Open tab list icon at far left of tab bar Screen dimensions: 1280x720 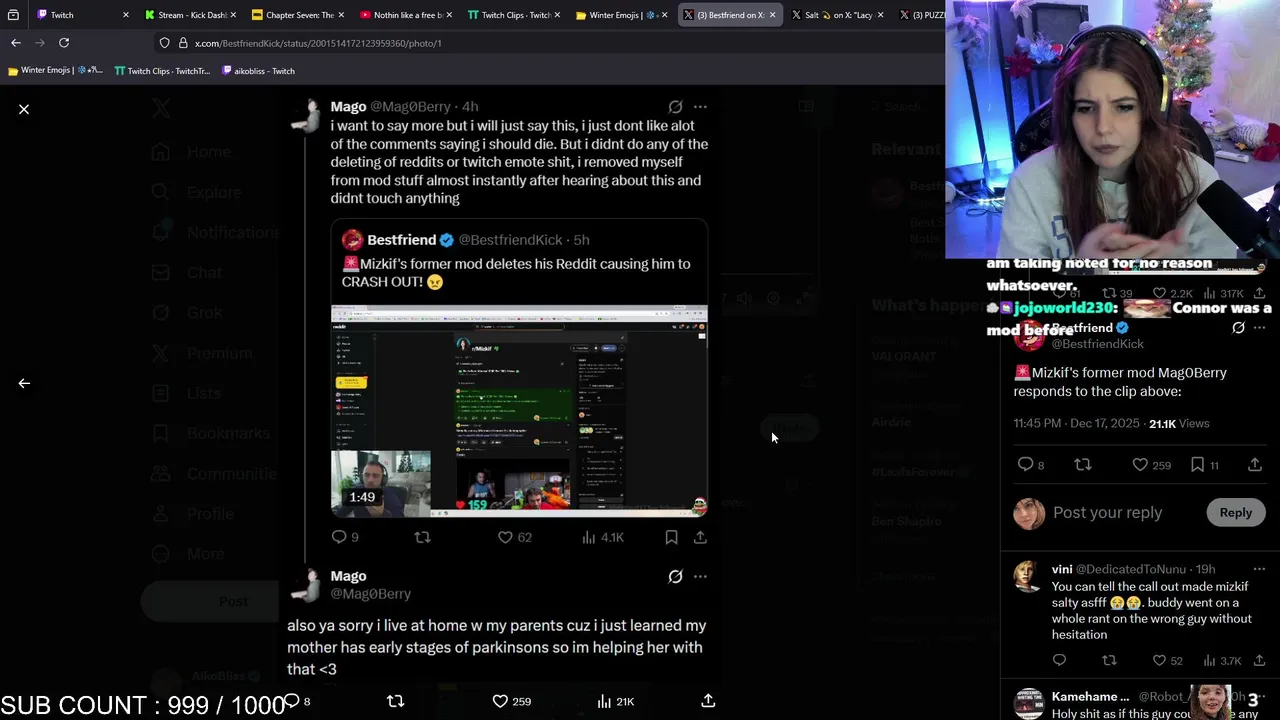[x=13, y=15]
